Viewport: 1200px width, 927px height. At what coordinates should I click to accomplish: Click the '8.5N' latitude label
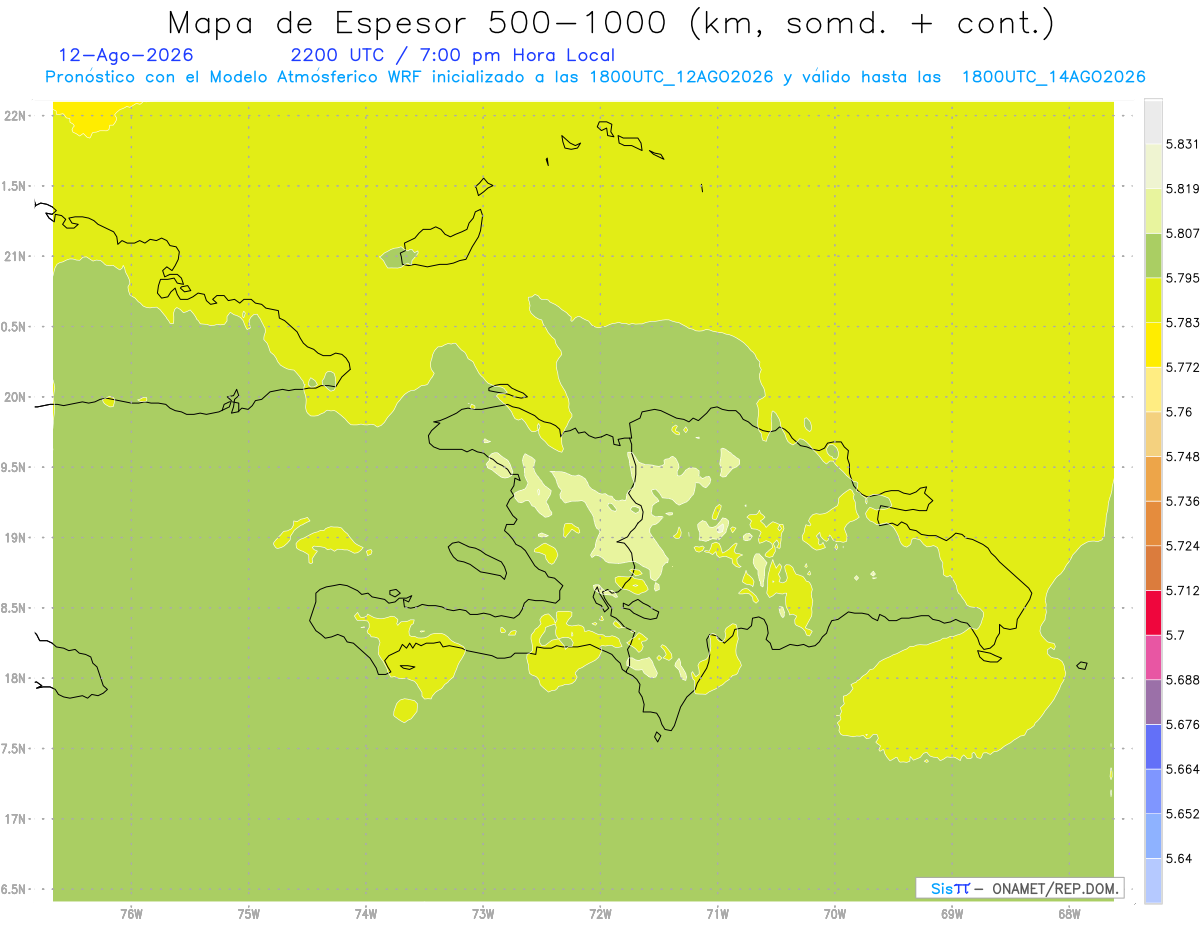click(x=13, y=608)
